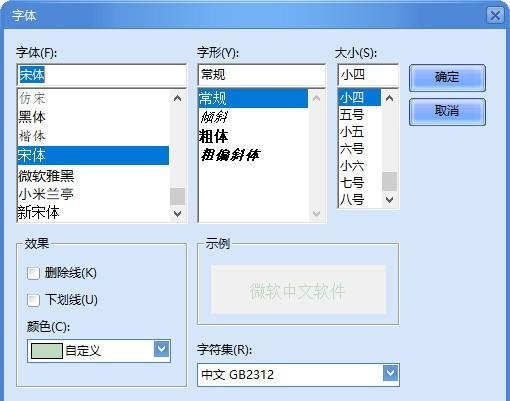The width and height of the screenshot is (510, 401).
Task: Click the 字形 style input field
Action: (261, 75)
